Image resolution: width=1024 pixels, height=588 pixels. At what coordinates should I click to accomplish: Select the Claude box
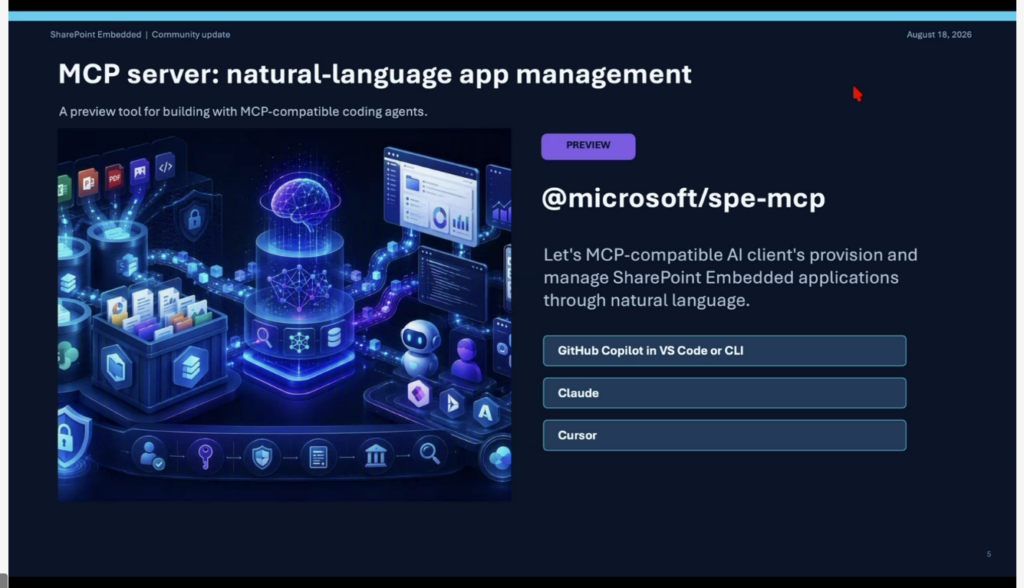pos(724,393)
